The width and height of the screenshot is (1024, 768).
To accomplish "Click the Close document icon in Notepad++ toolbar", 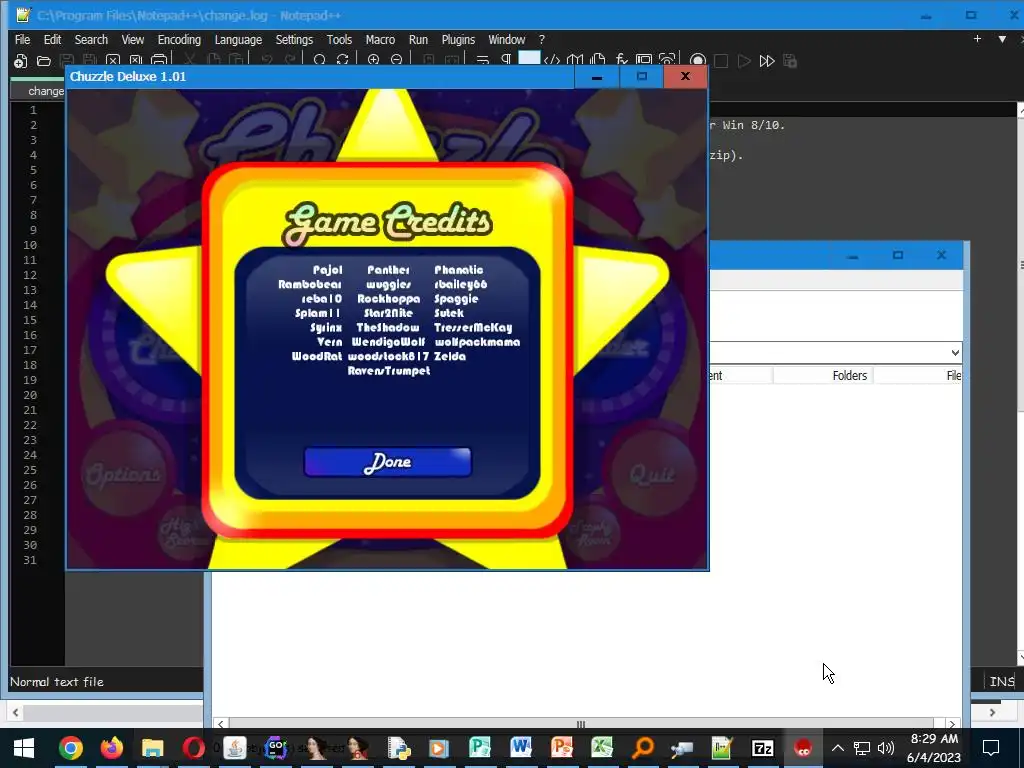I will pyautogui.click(x=113, y=61).
